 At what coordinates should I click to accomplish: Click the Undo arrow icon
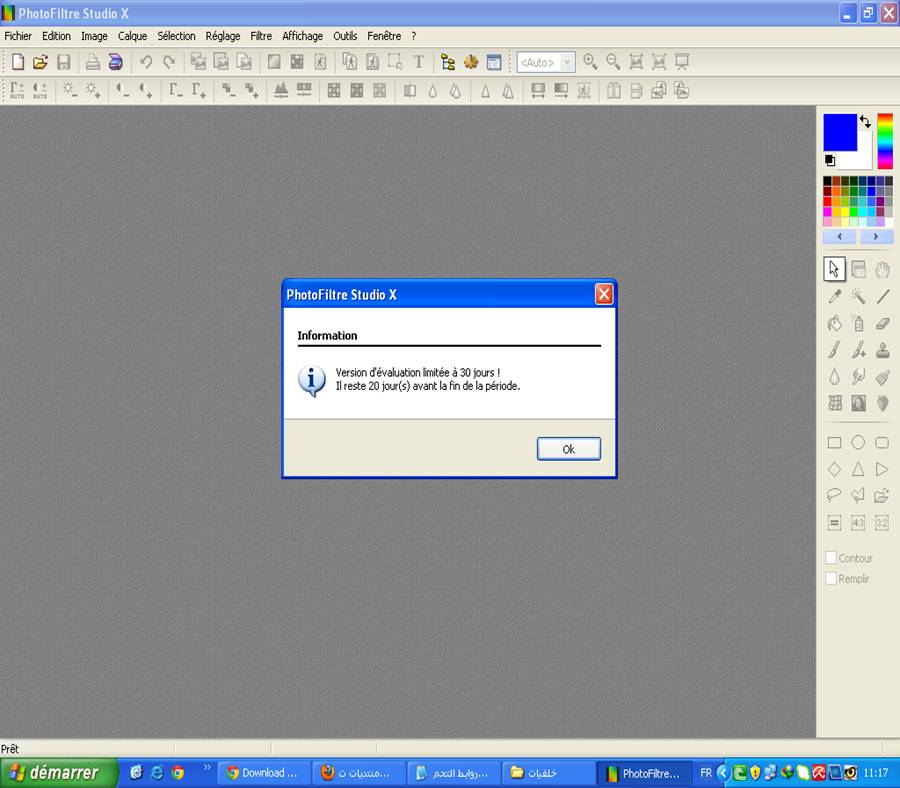click(146, 62)
